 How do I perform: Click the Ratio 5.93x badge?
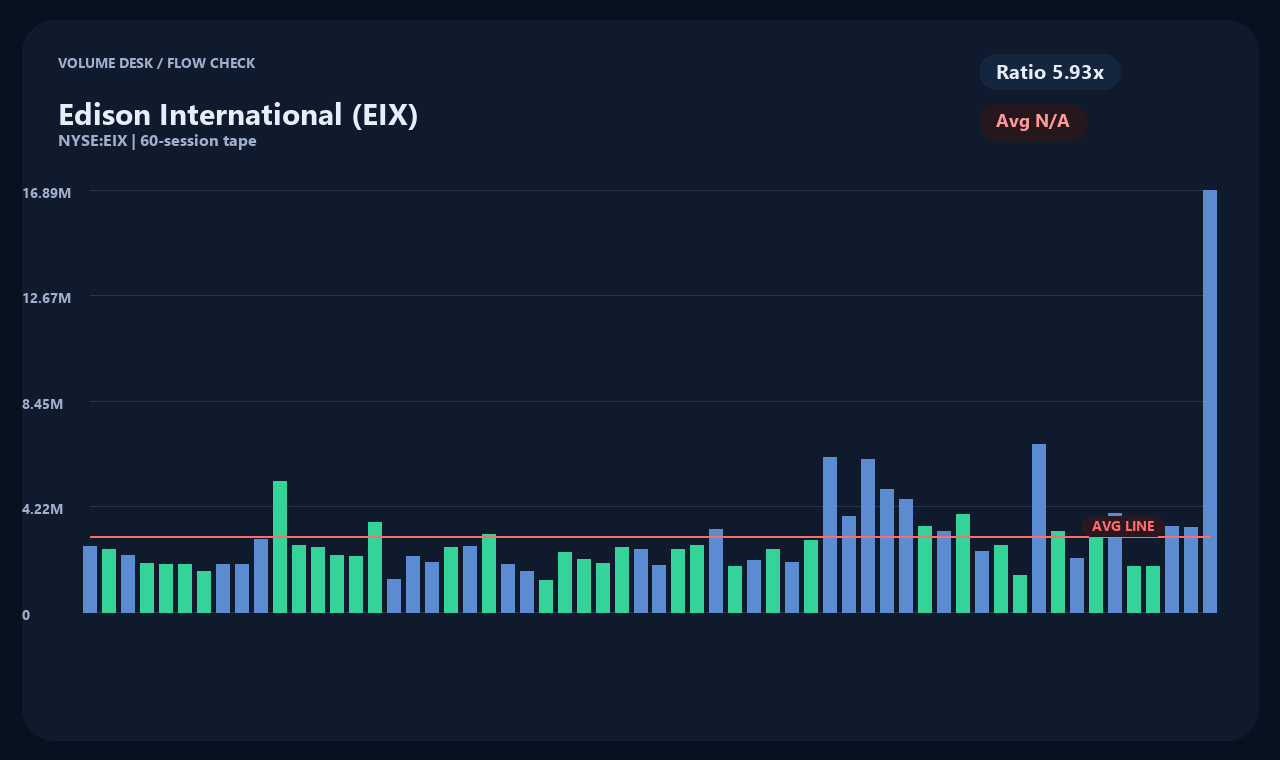tap(1050, 72)
